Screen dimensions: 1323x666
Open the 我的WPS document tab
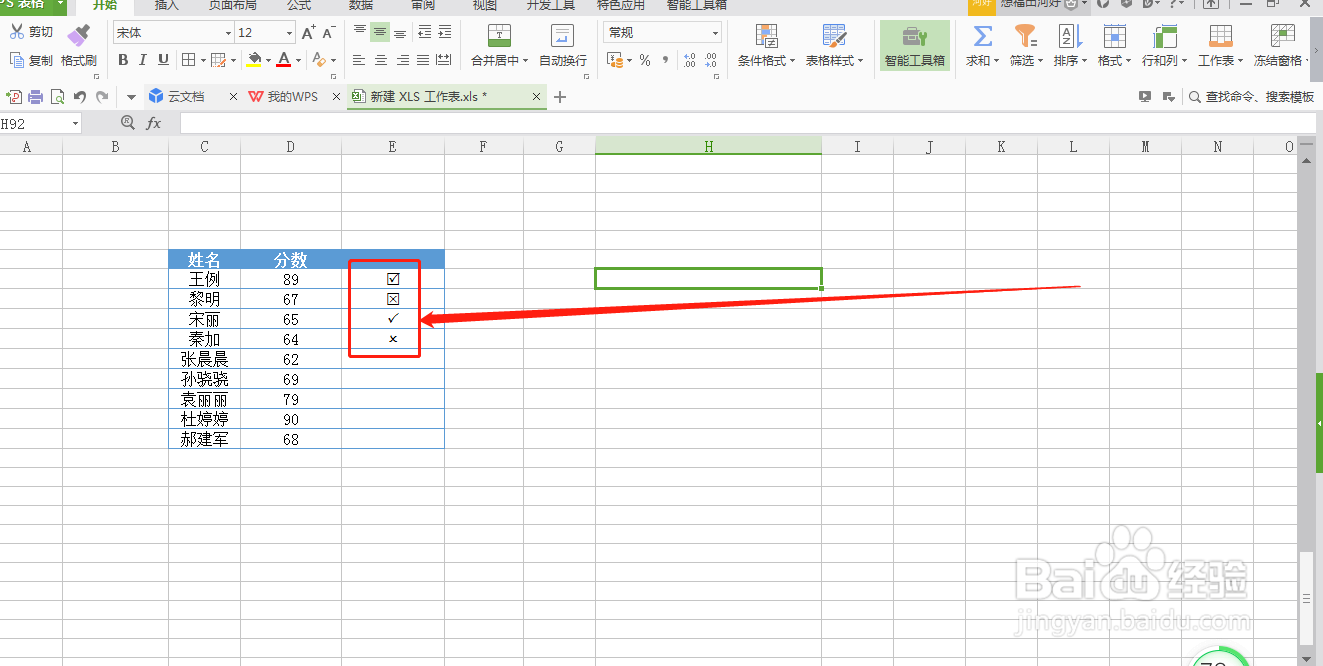point(294,97)
